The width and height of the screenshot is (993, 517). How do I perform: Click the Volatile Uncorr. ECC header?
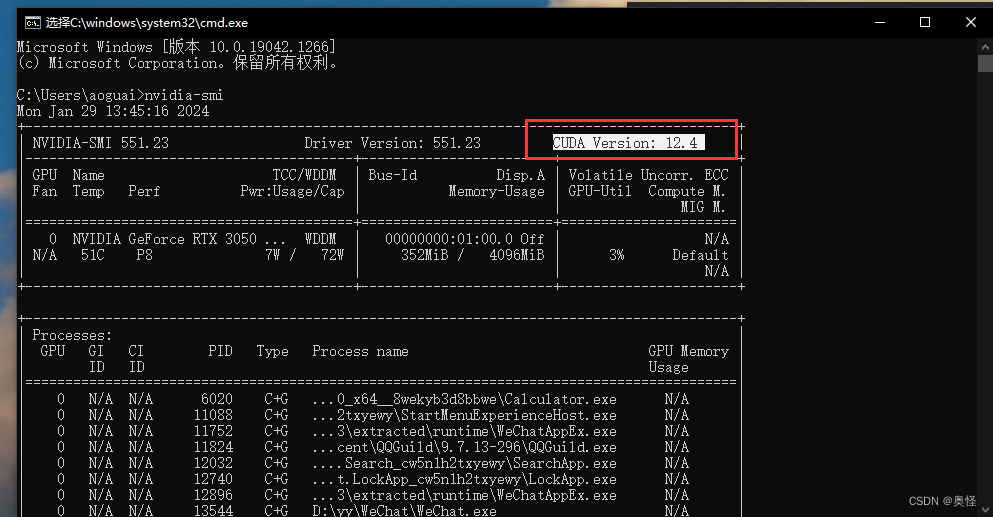click(648, 175)
